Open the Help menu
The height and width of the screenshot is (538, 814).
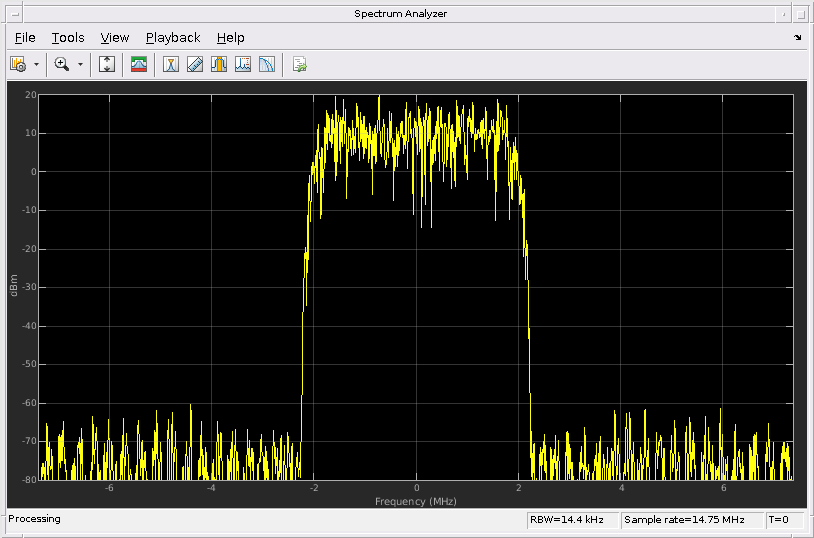[x=230, y=37]
